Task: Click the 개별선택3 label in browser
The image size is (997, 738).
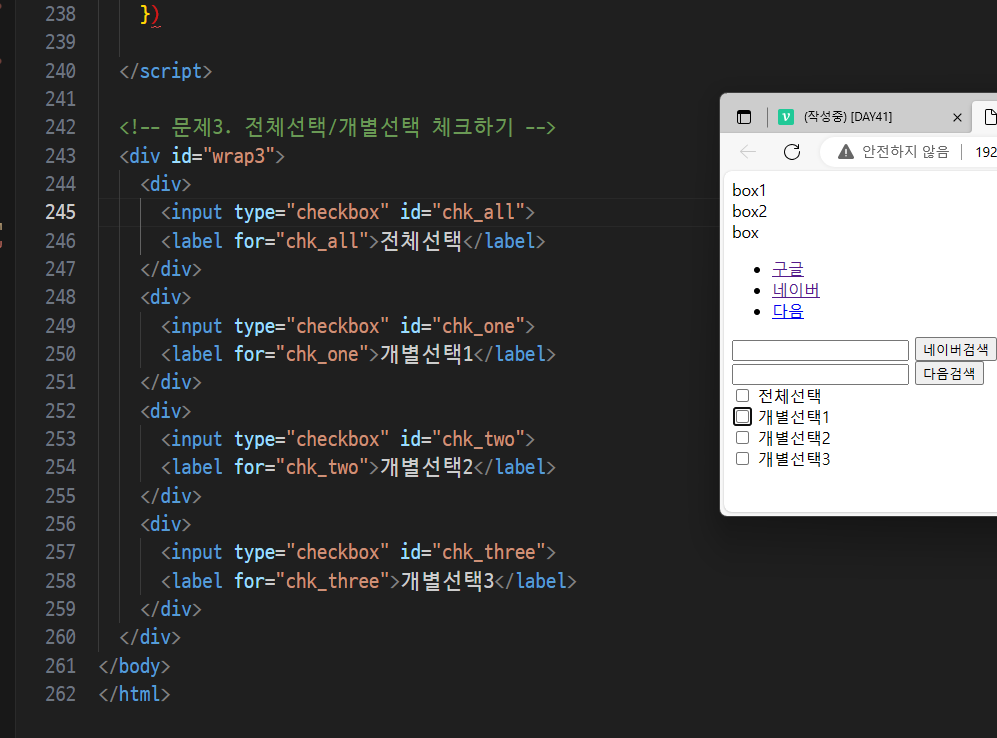Action: 794,459
